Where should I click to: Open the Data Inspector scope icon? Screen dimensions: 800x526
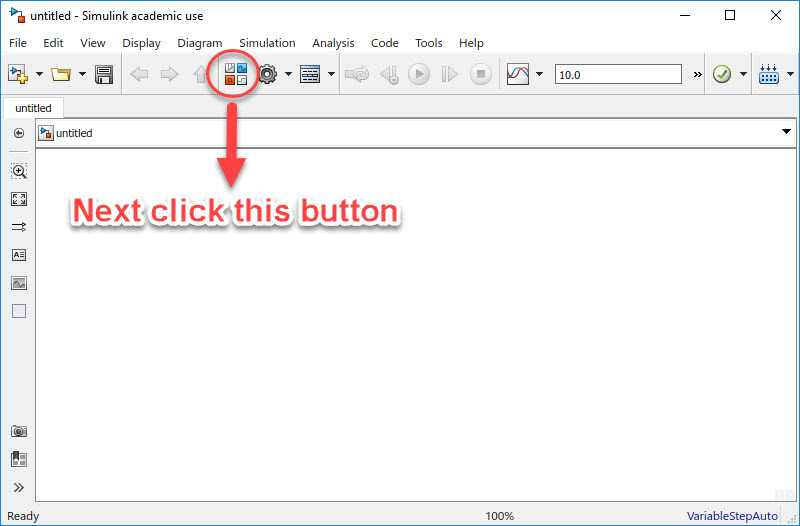[518, 74]
